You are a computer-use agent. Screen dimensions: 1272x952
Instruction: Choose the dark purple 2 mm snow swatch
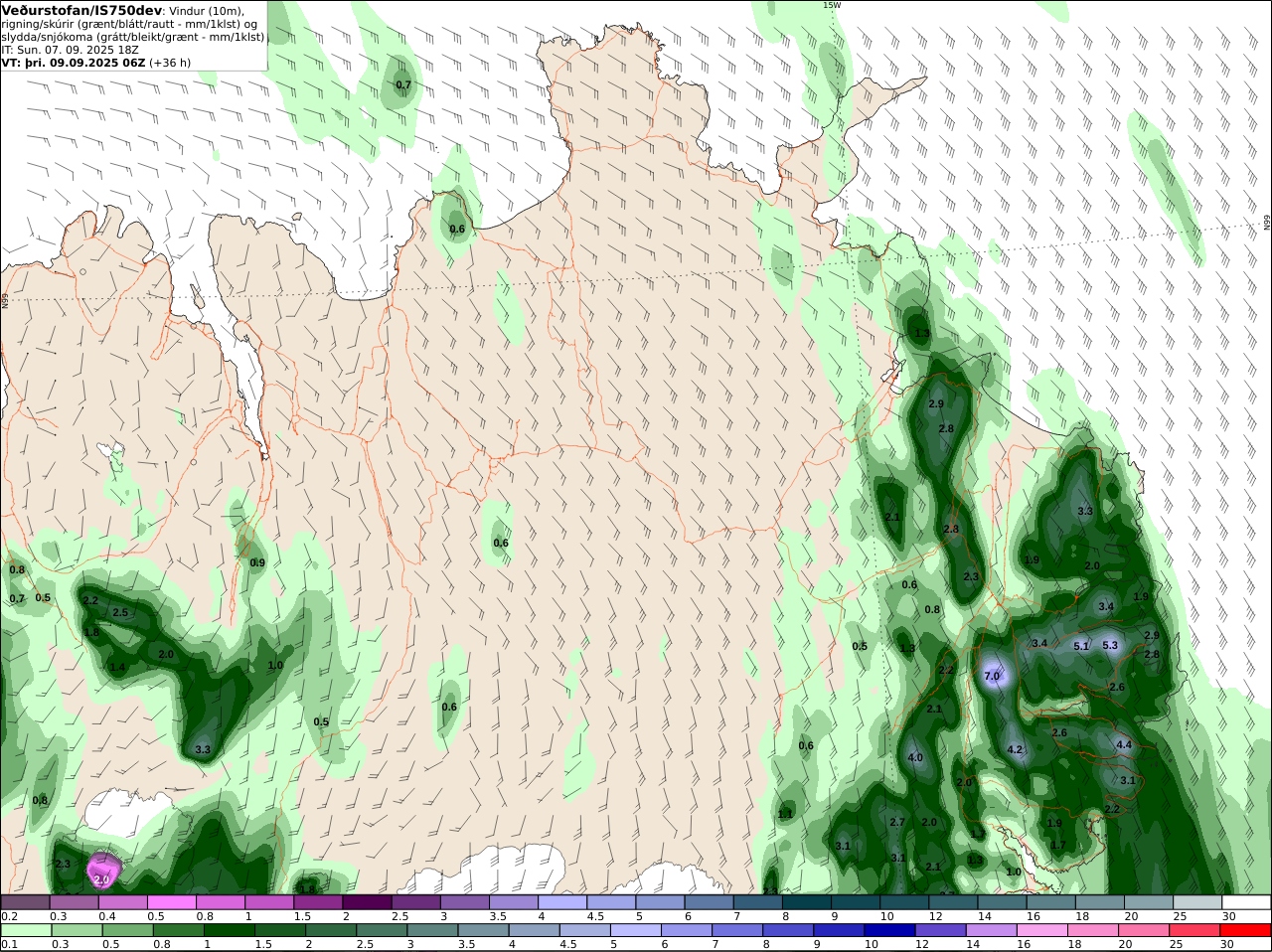367,901
